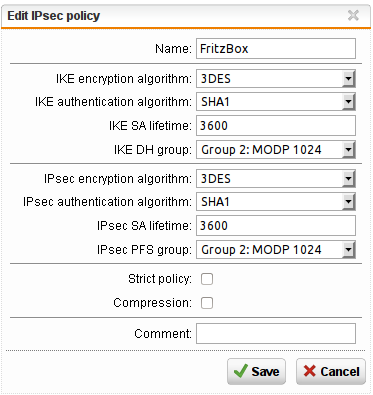Expand IPsec encryption algorithm dropdown arrow
Screen dimensions: 373x395
348,179
